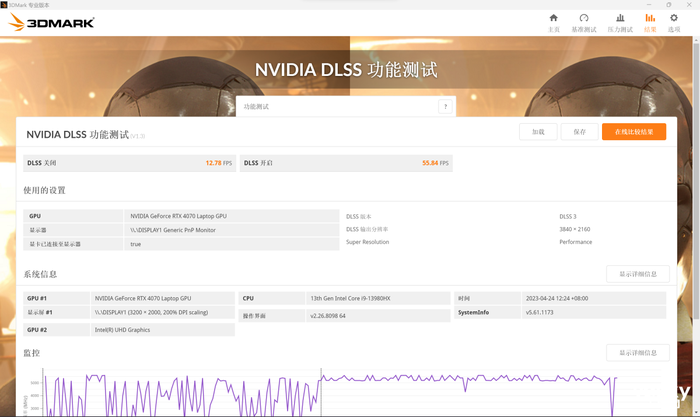Viewport: 700px width, 417px height.
Task: Click the CPU label cell
Action: [271, 298]
